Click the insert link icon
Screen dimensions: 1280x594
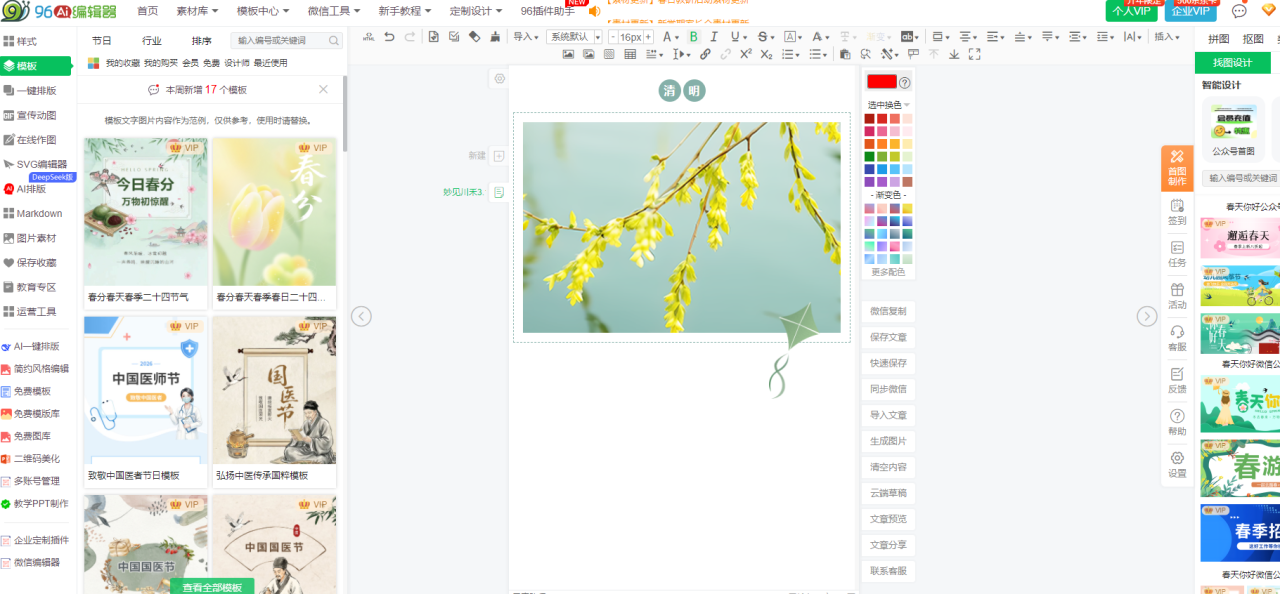pyautogui.click(x=706, y=54)
